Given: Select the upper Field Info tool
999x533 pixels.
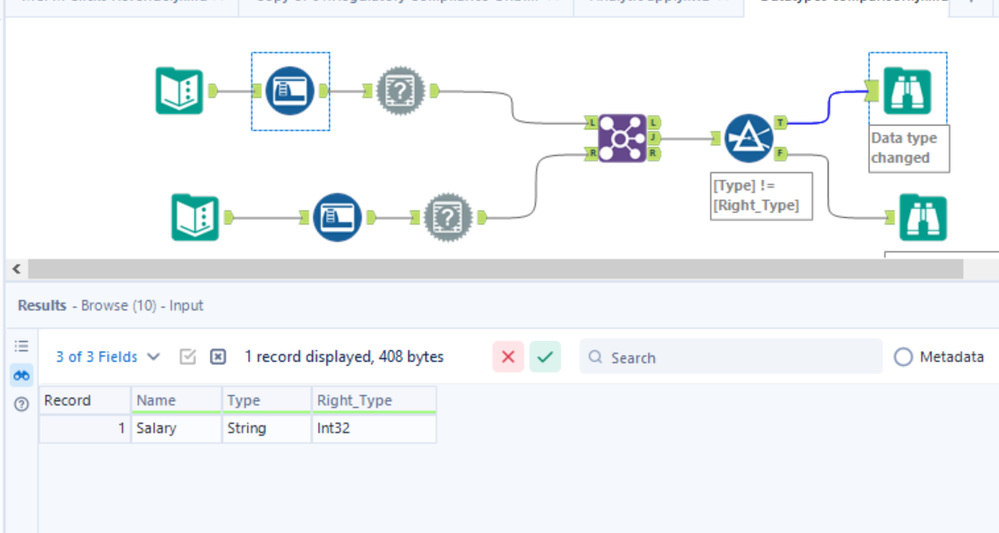Looking at the screenshot, I should [400, 91].
